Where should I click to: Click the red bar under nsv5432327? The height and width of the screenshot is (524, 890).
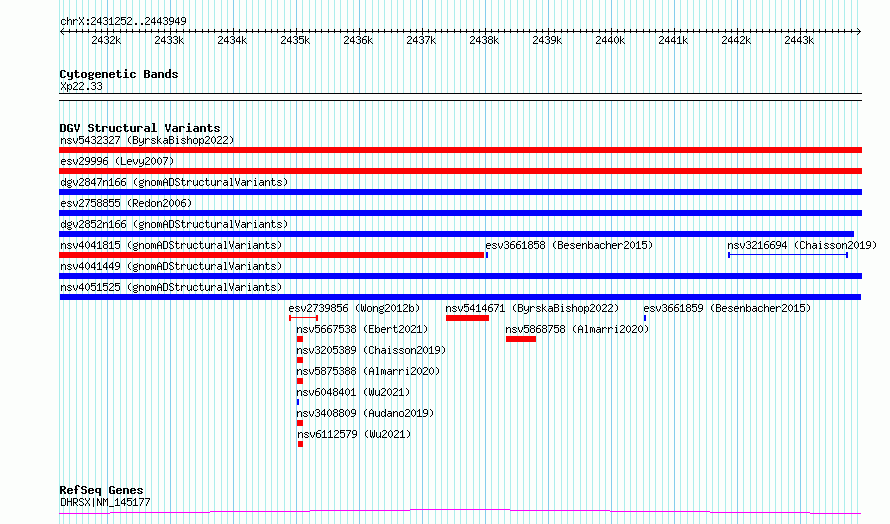point(460,150)
